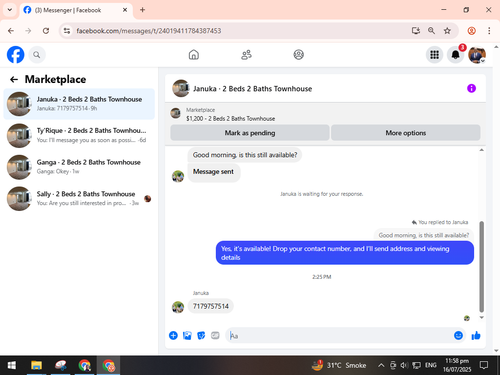Viewport: 500px width, 375px height.
Task: Open the account profile picture menu
Action: coord(477,55)
